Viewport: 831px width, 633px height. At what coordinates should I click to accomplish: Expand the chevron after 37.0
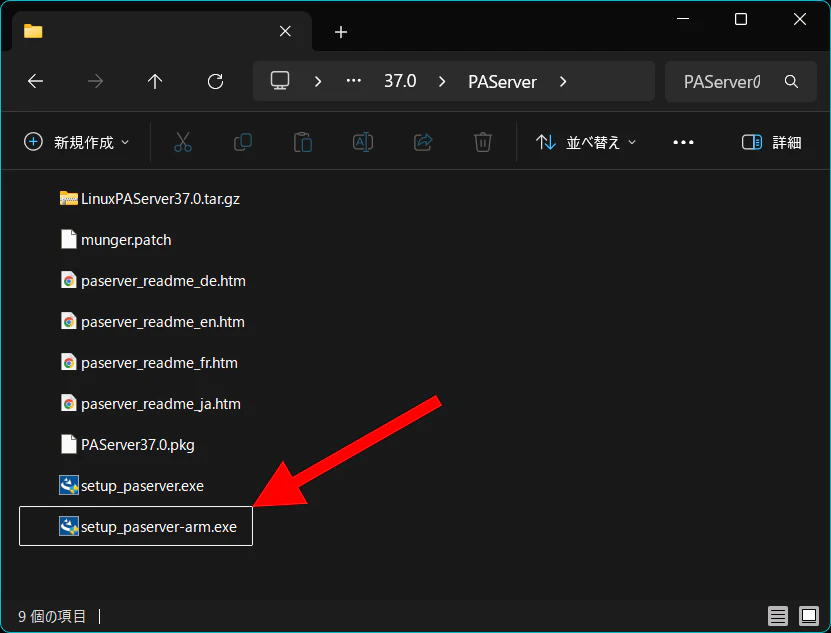(x=442, y=82)
